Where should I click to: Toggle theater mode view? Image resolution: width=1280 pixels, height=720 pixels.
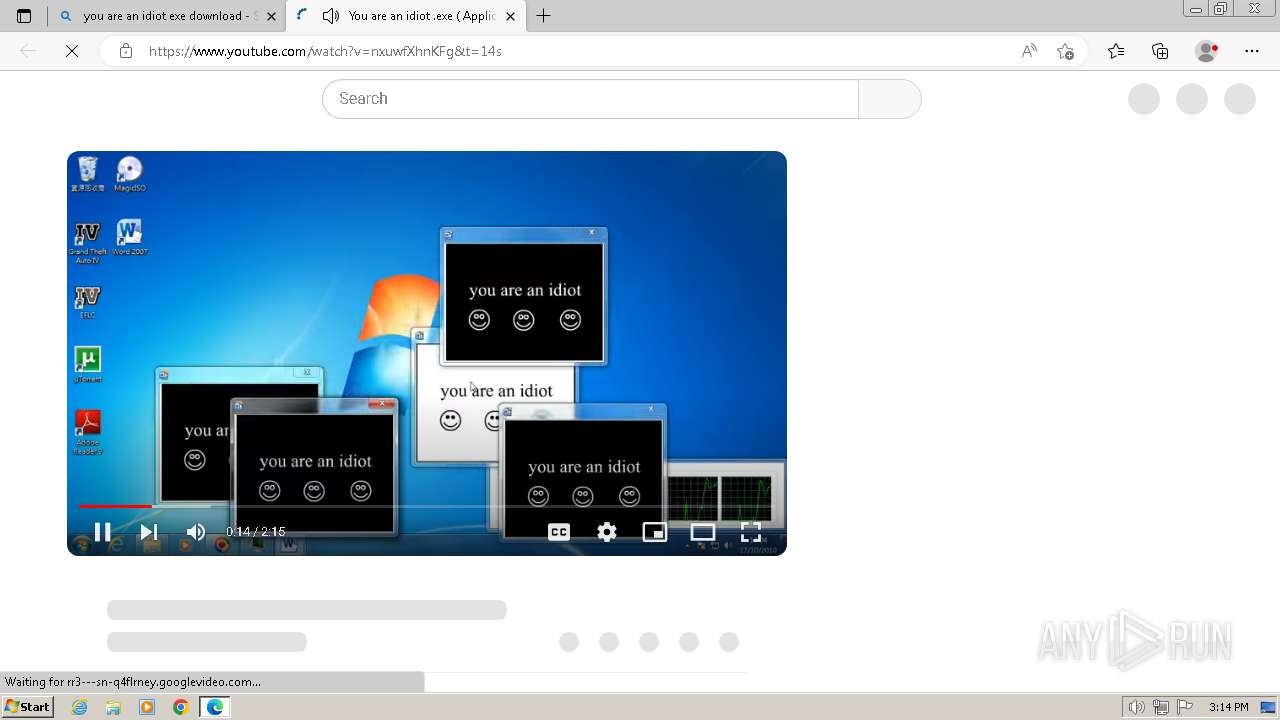point(703,532)
